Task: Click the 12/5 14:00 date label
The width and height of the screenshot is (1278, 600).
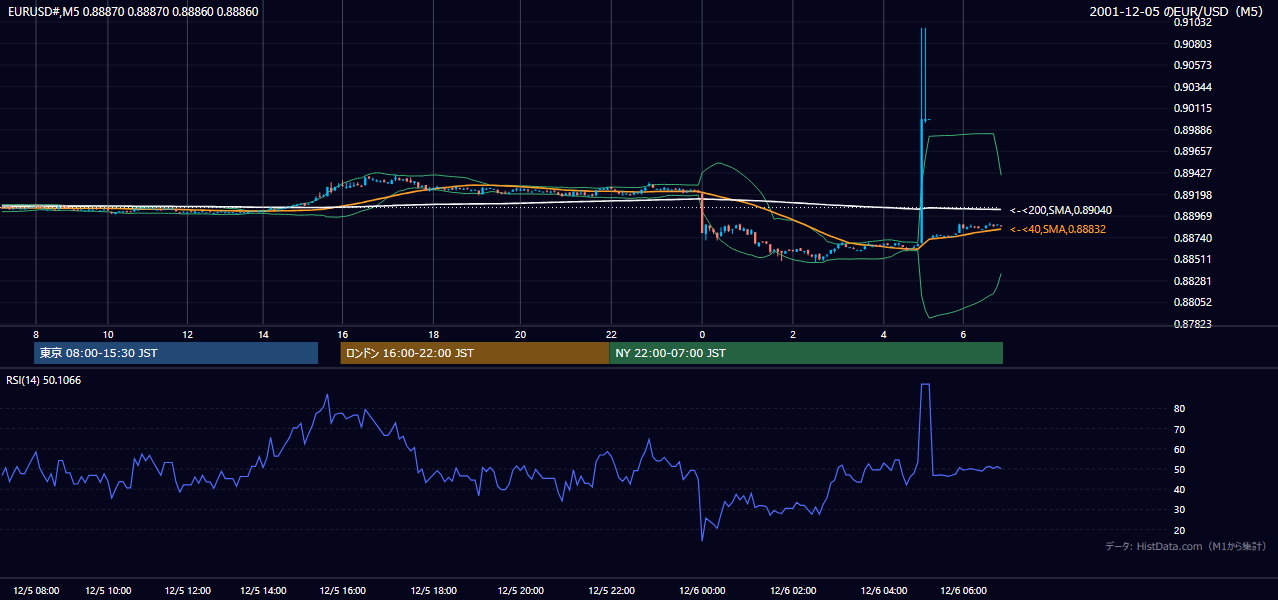Action: [x=264, y=590]
